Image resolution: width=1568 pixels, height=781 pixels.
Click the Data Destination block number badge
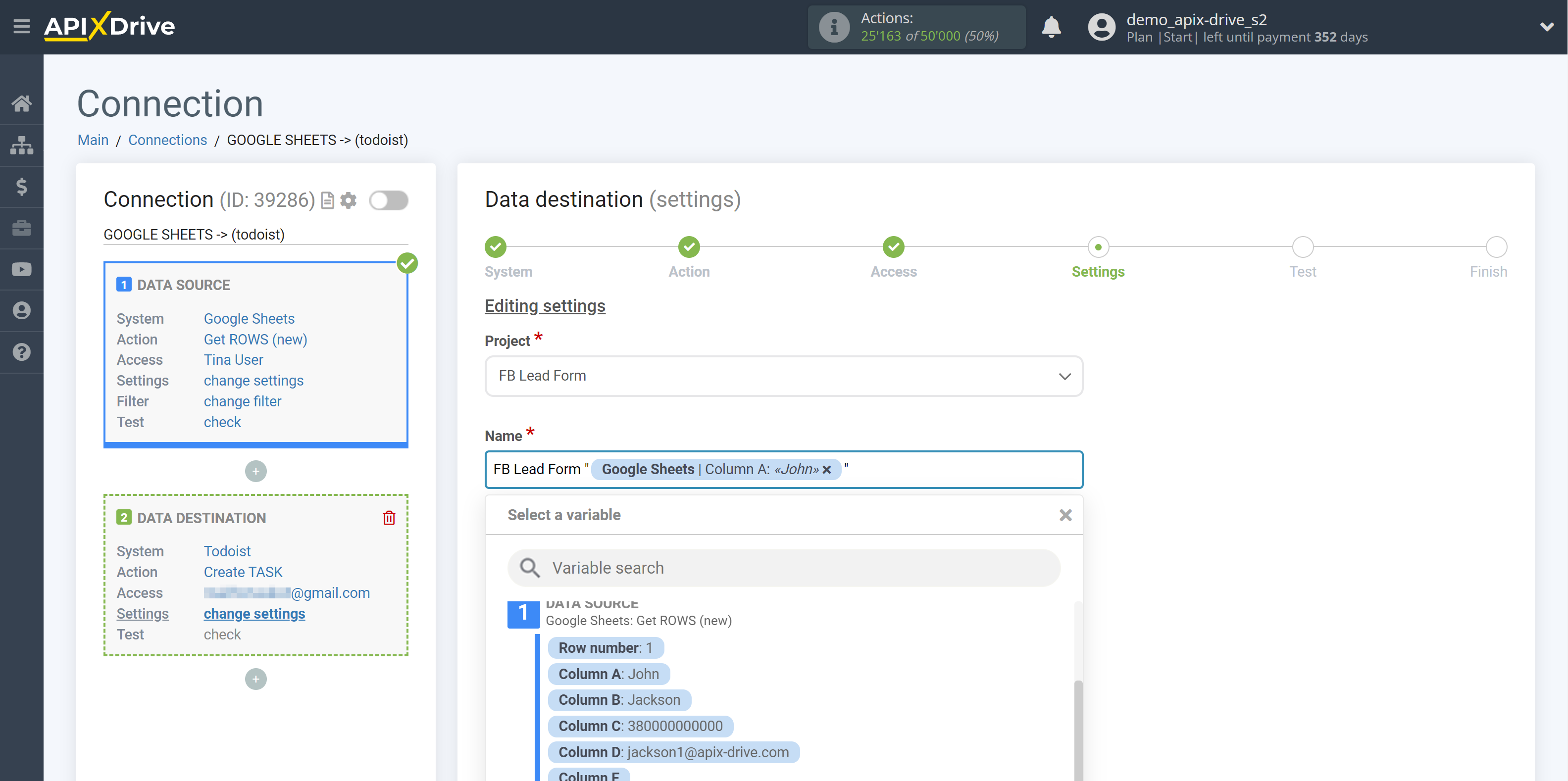pos(124,518)
